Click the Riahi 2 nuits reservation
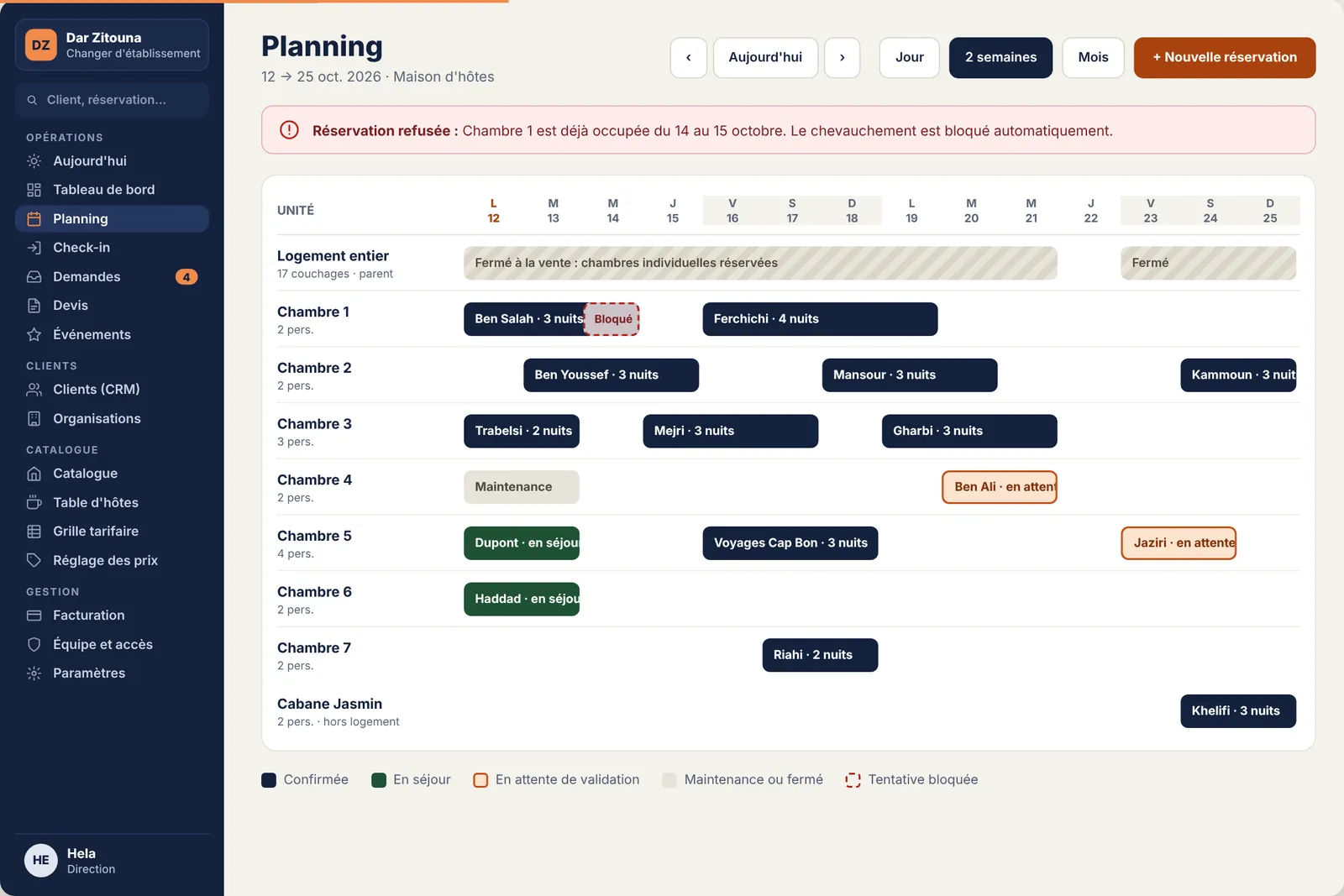The image size is (1344, 896). coord(821,655)
